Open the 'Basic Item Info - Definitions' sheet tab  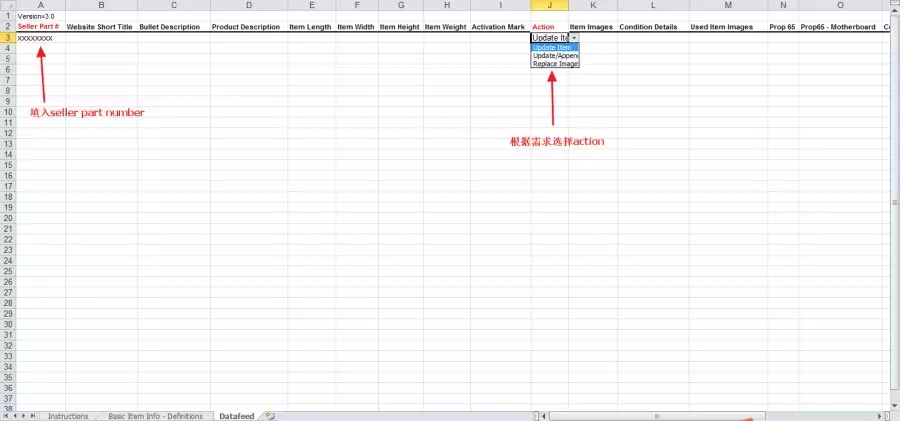point(155,416)
